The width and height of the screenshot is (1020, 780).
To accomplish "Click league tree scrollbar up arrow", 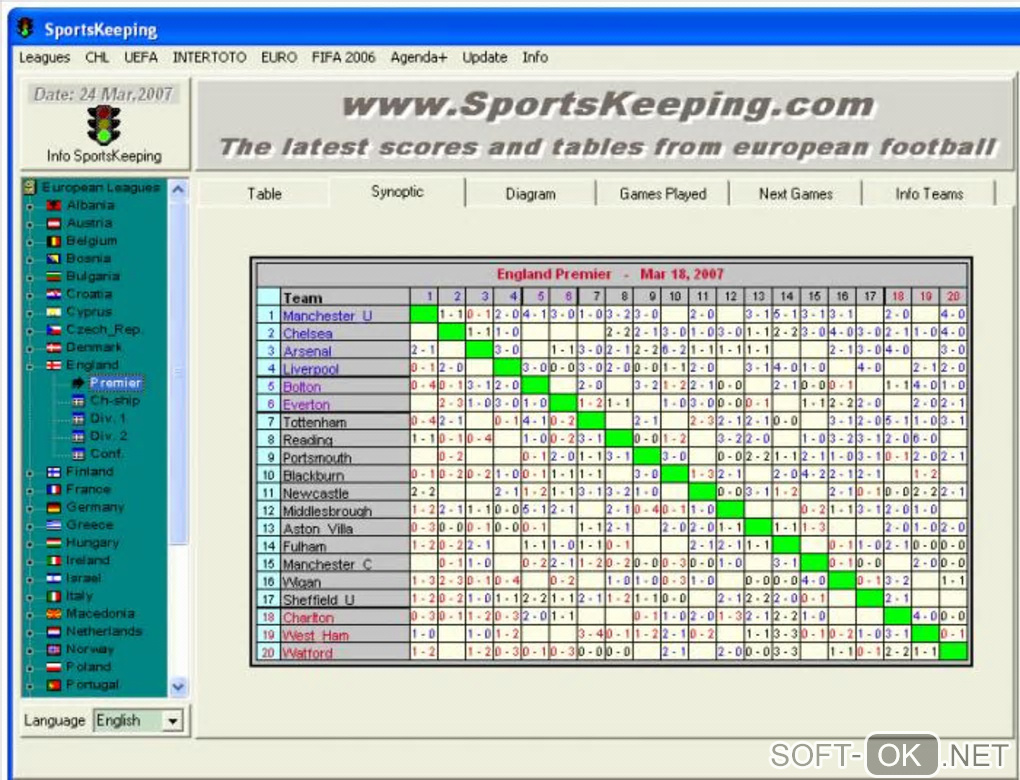I will click(x=178, y=190).
